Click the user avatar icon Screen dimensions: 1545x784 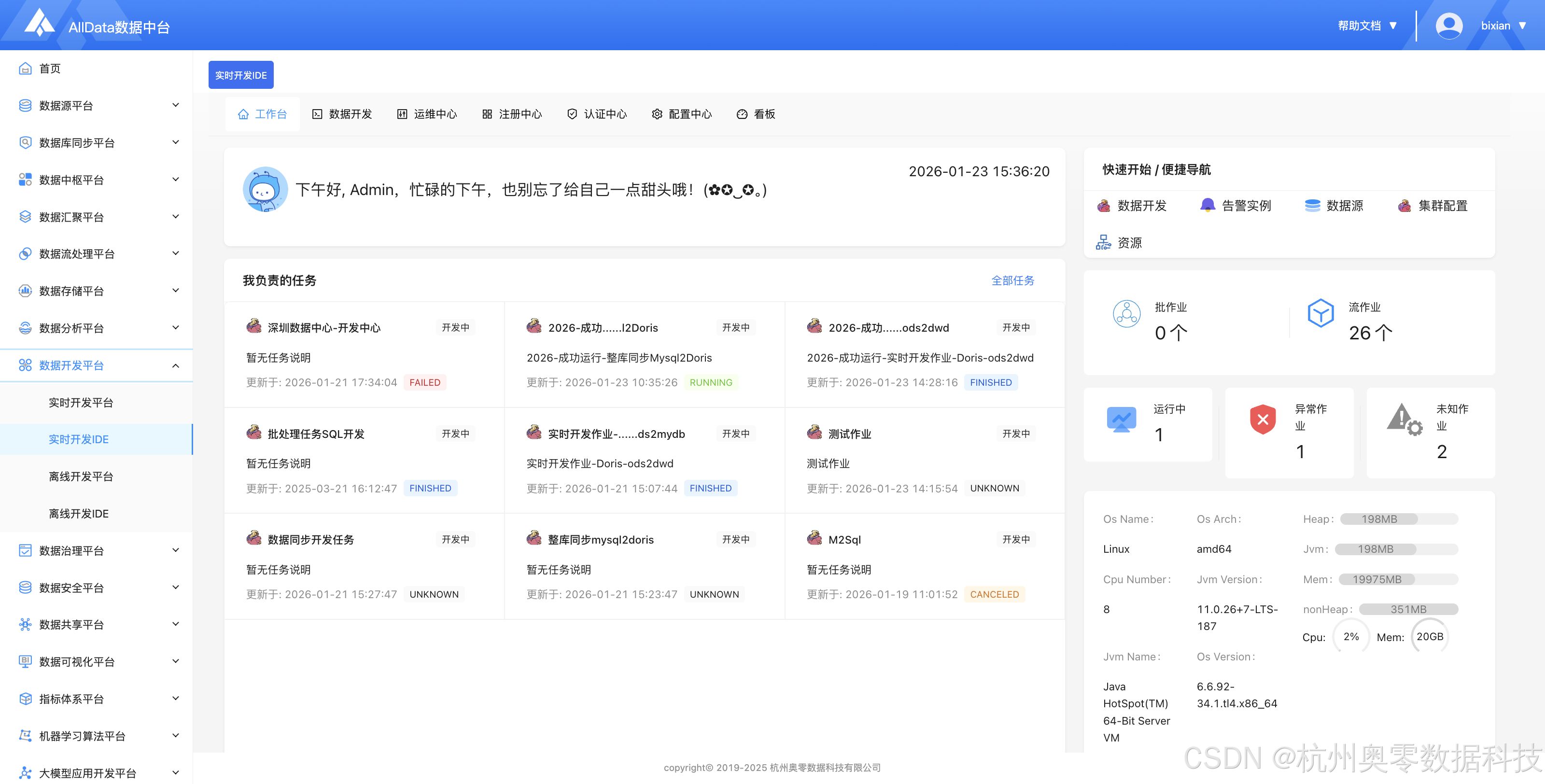[1448, 26]
